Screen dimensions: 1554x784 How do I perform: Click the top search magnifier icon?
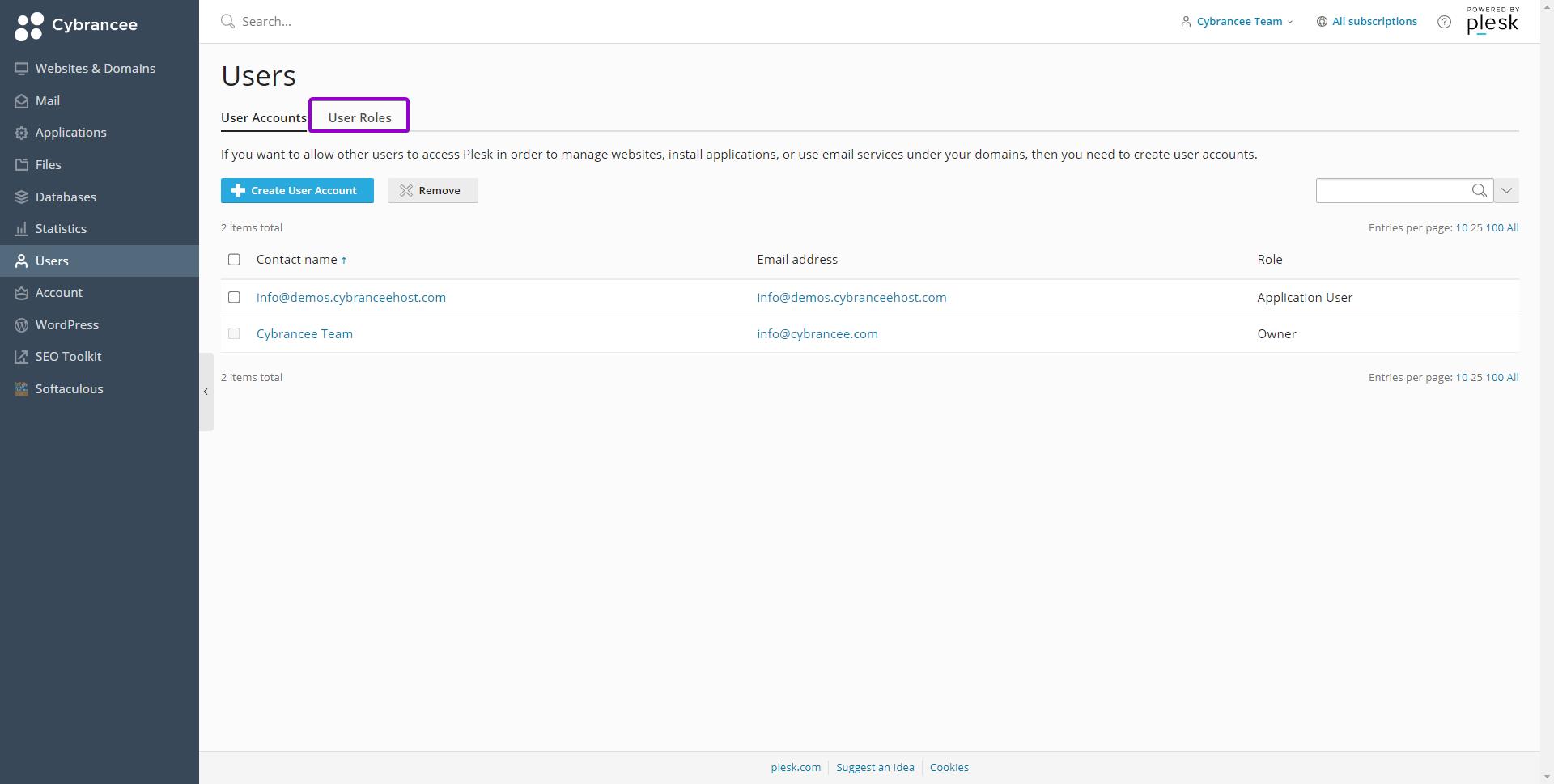click(x=228, y=21)
